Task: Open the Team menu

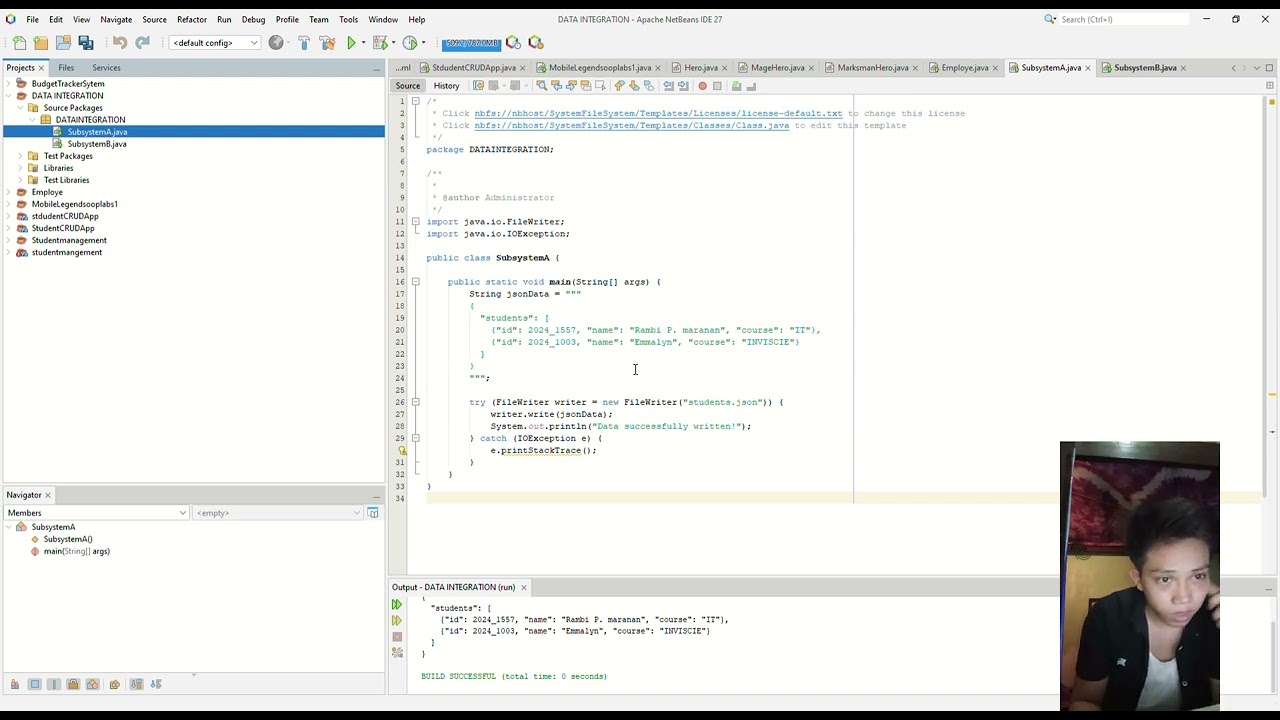Action: 319,19
